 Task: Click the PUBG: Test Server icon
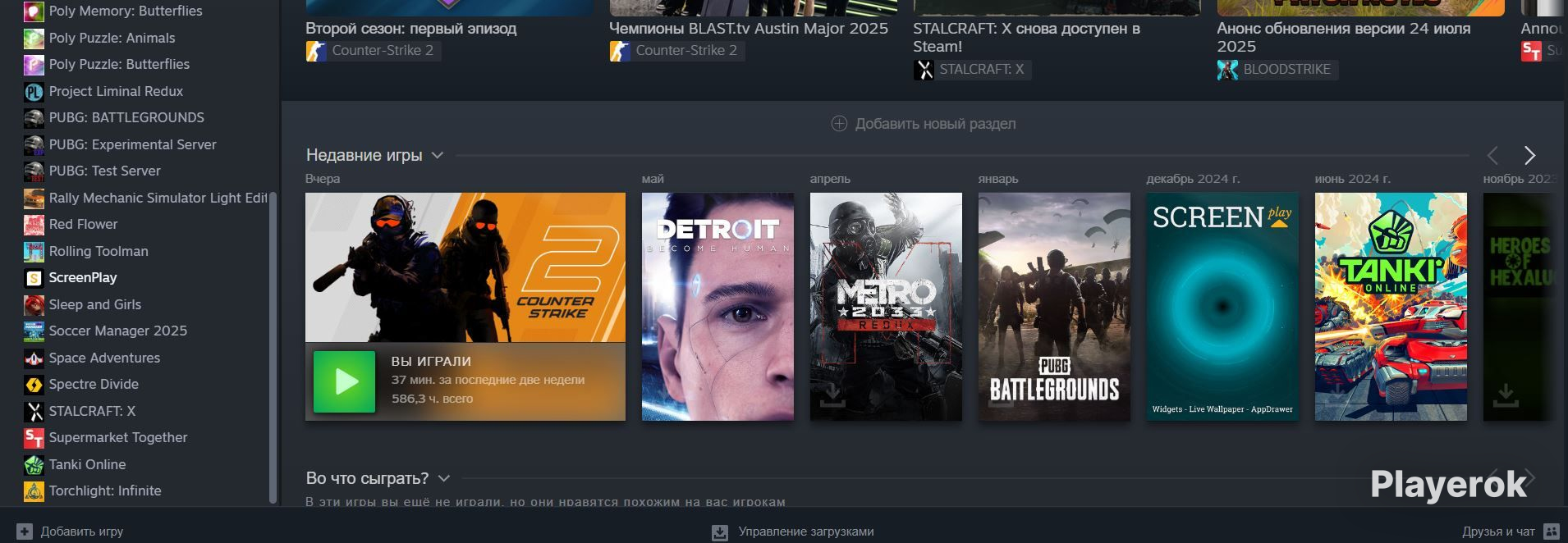(x=34, y=171)
